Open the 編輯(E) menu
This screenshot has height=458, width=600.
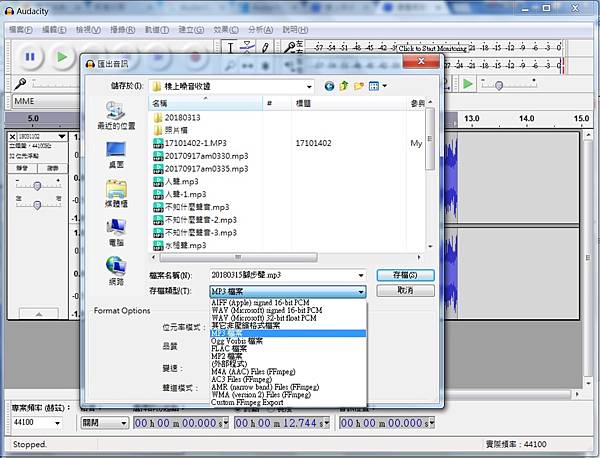click(54, 30)
